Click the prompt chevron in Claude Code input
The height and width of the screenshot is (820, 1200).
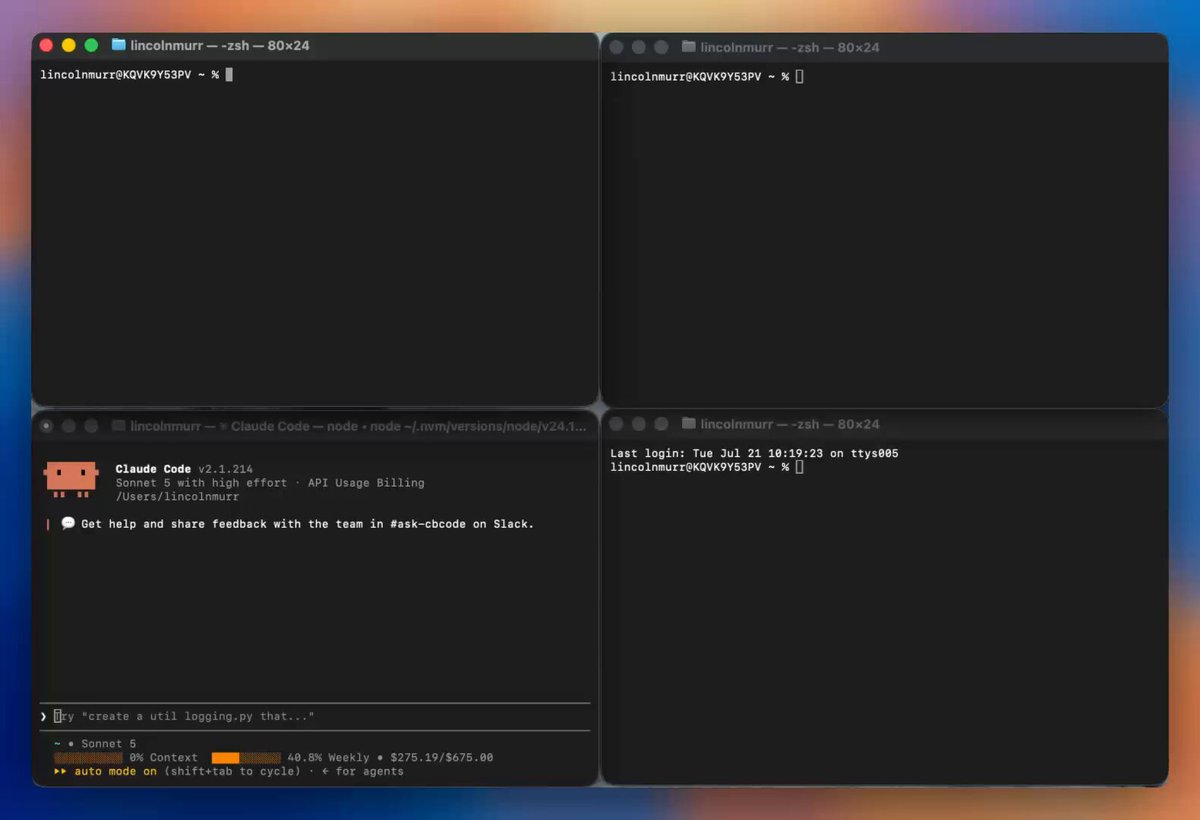(x=43, y=717)
